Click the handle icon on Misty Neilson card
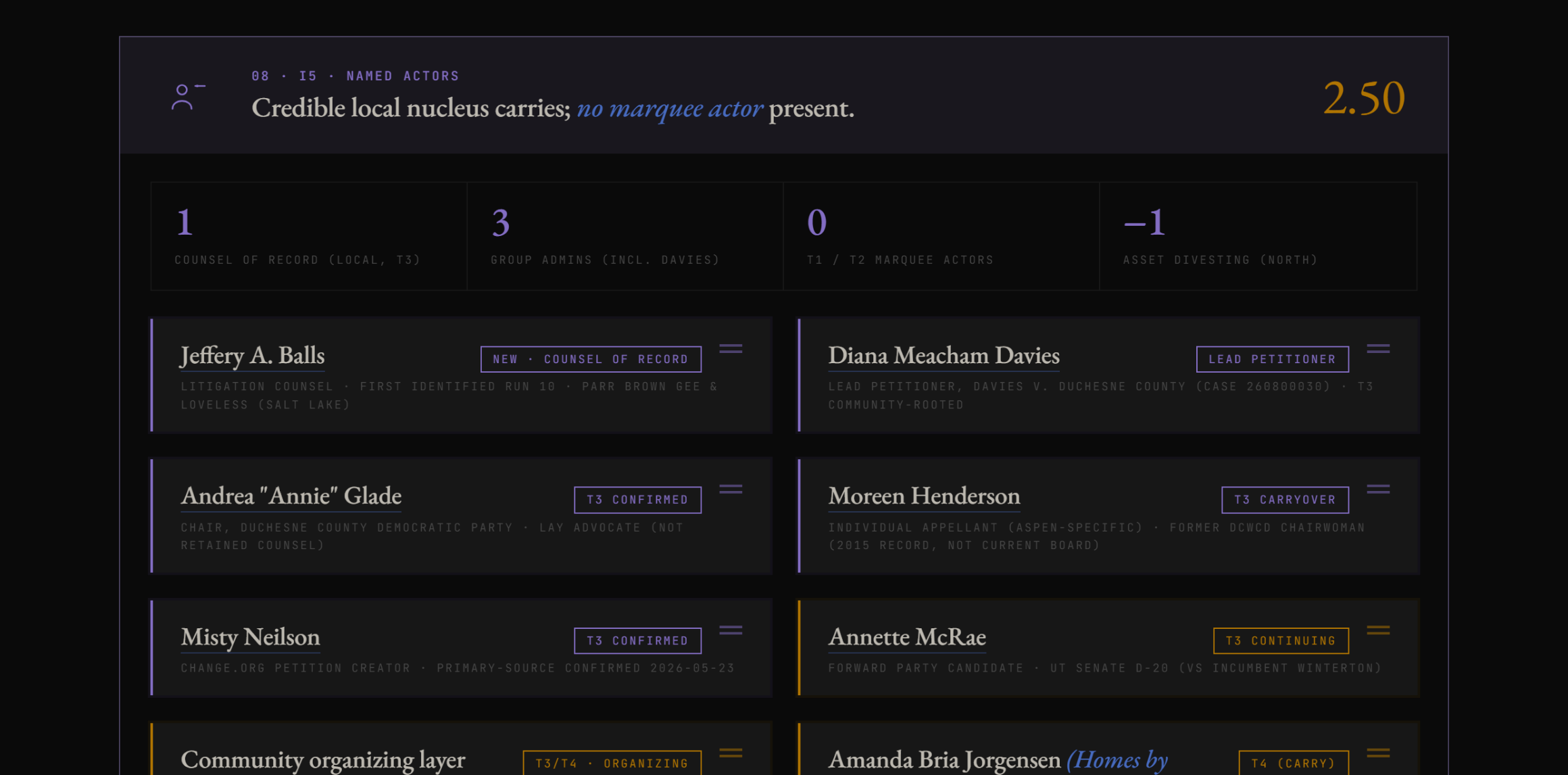The image size is (1568, 775). 731,630
